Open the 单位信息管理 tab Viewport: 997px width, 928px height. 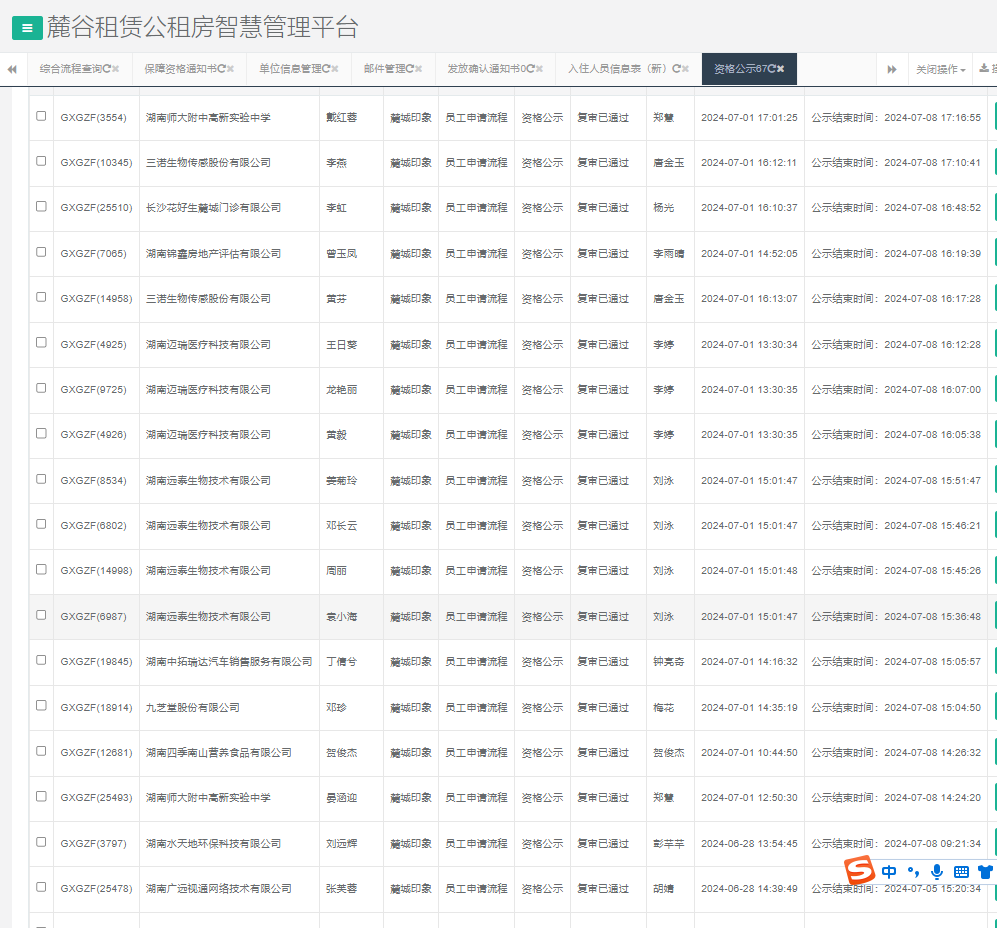tap(293, 69)
